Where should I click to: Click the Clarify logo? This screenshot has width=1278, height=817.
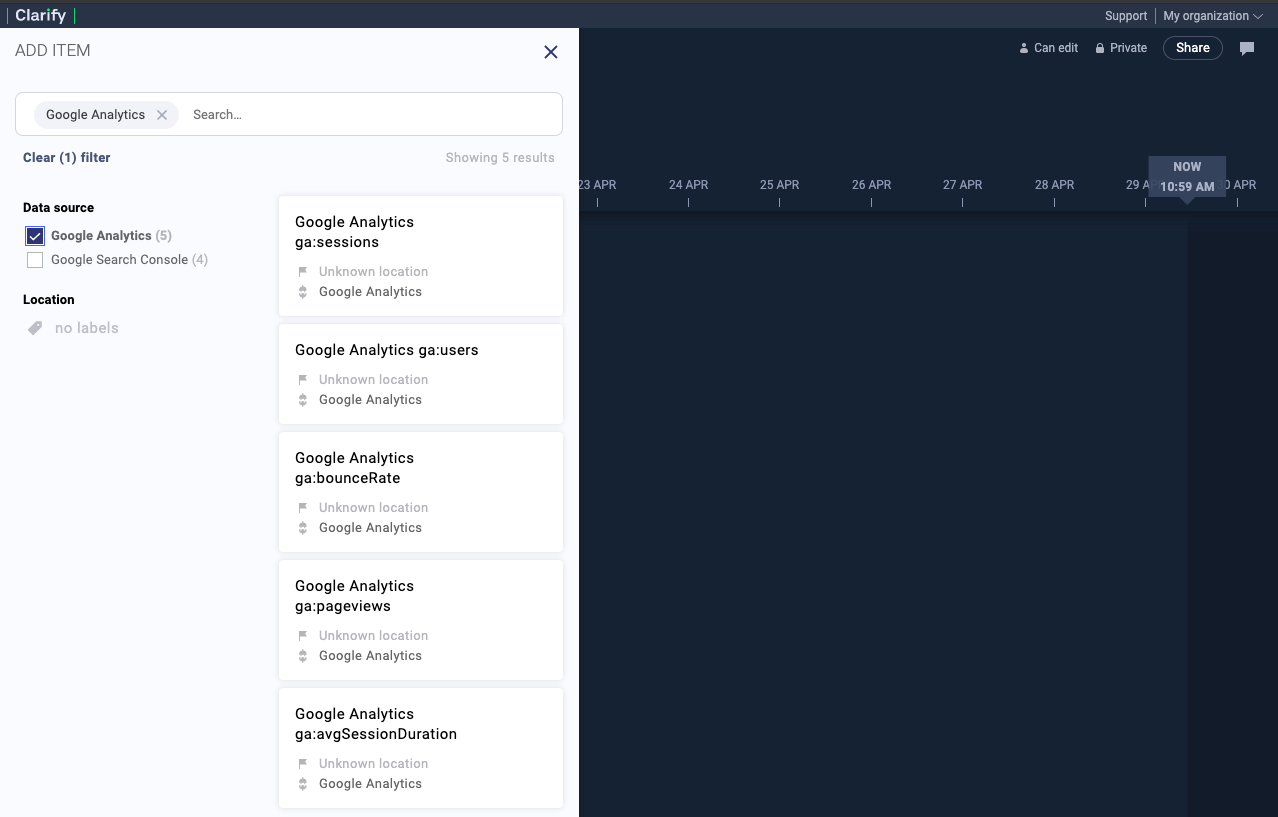(x=41, y=16)
